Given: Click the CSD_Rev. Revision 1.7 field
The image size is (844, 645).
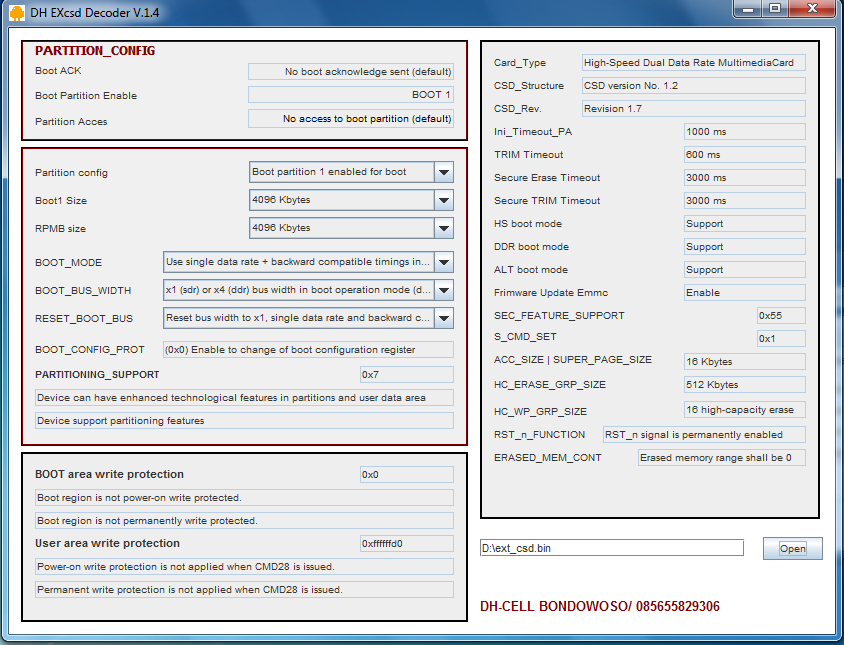Looking at the screenshot, I should [694, 109].
